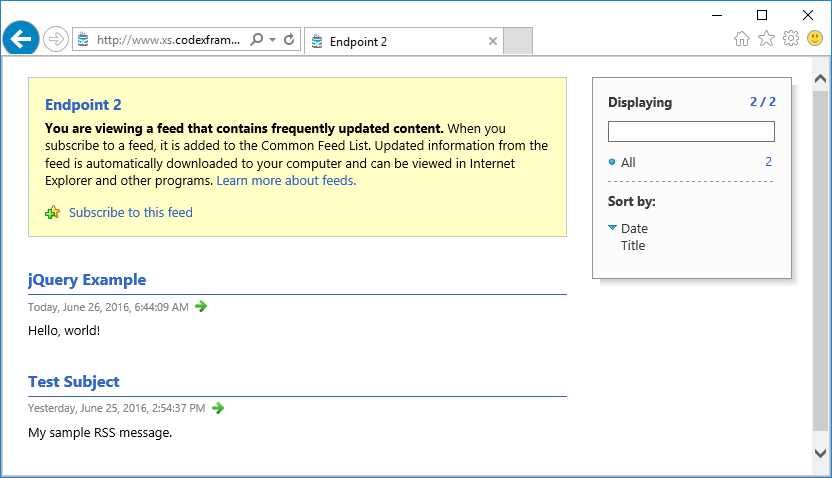The height and width of the screenshot is (478, 832).
Task: Expand the address bar autocomplete dropdown arrow
Action: click(x=272, y=40)
